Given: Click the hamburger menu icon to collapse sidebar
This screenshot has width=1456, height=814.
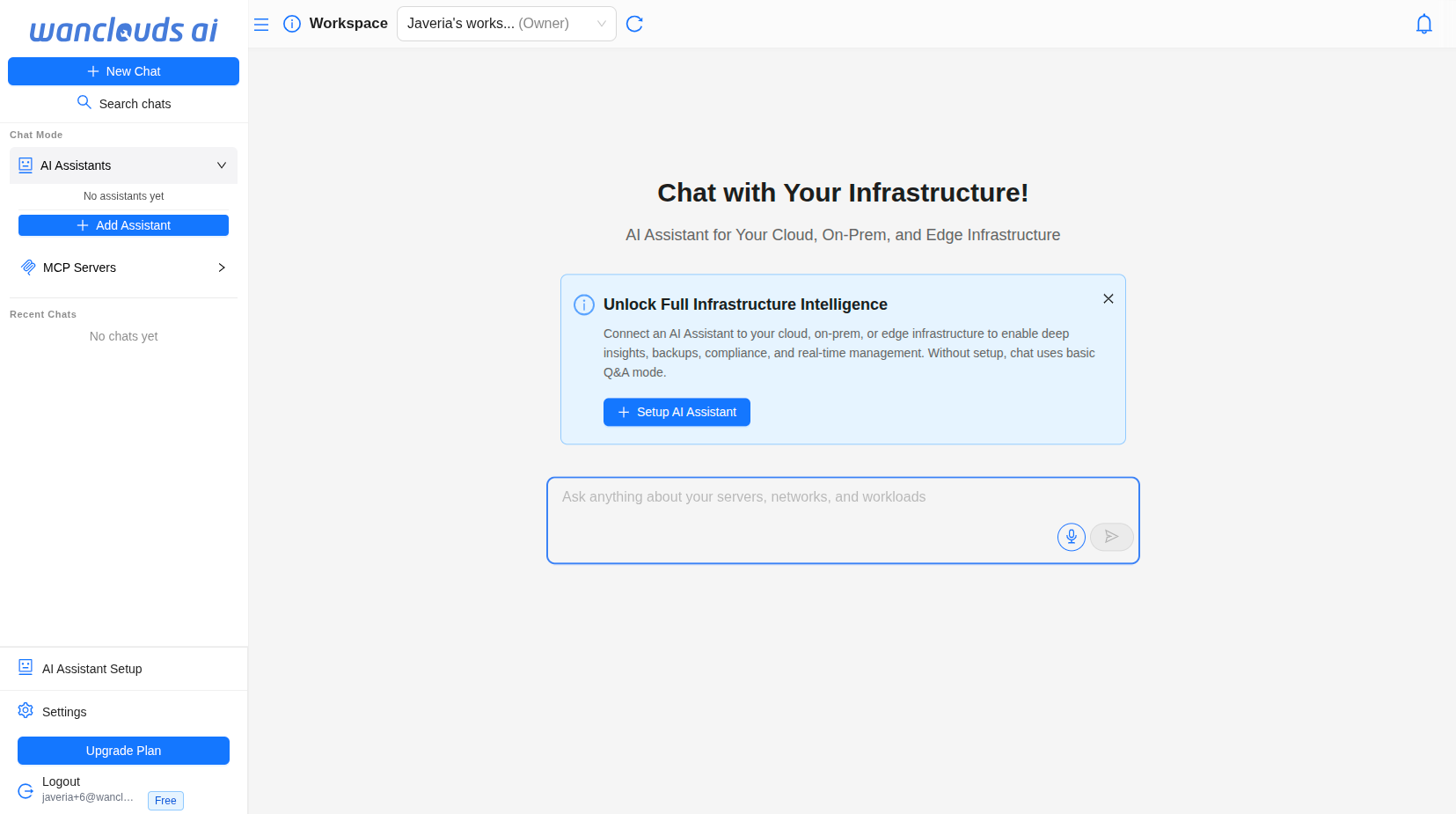Looking at the screenshot, I should [261, 24].
